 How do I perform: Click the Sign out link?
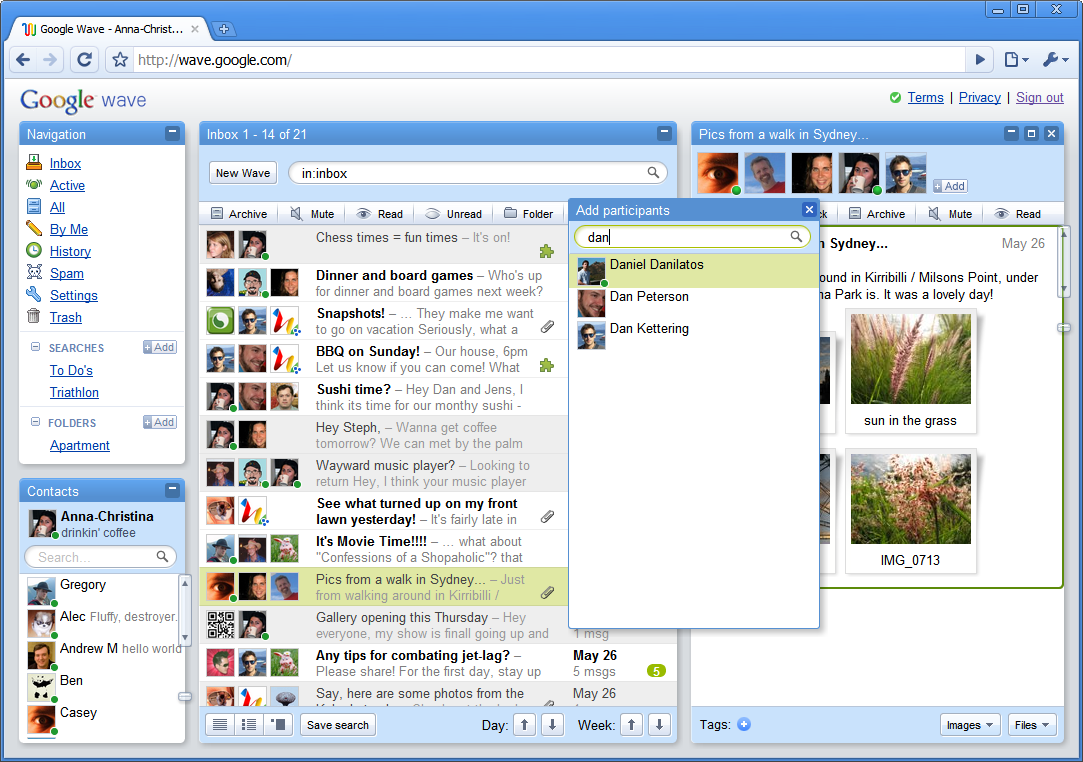click(x=1039, y=97)
